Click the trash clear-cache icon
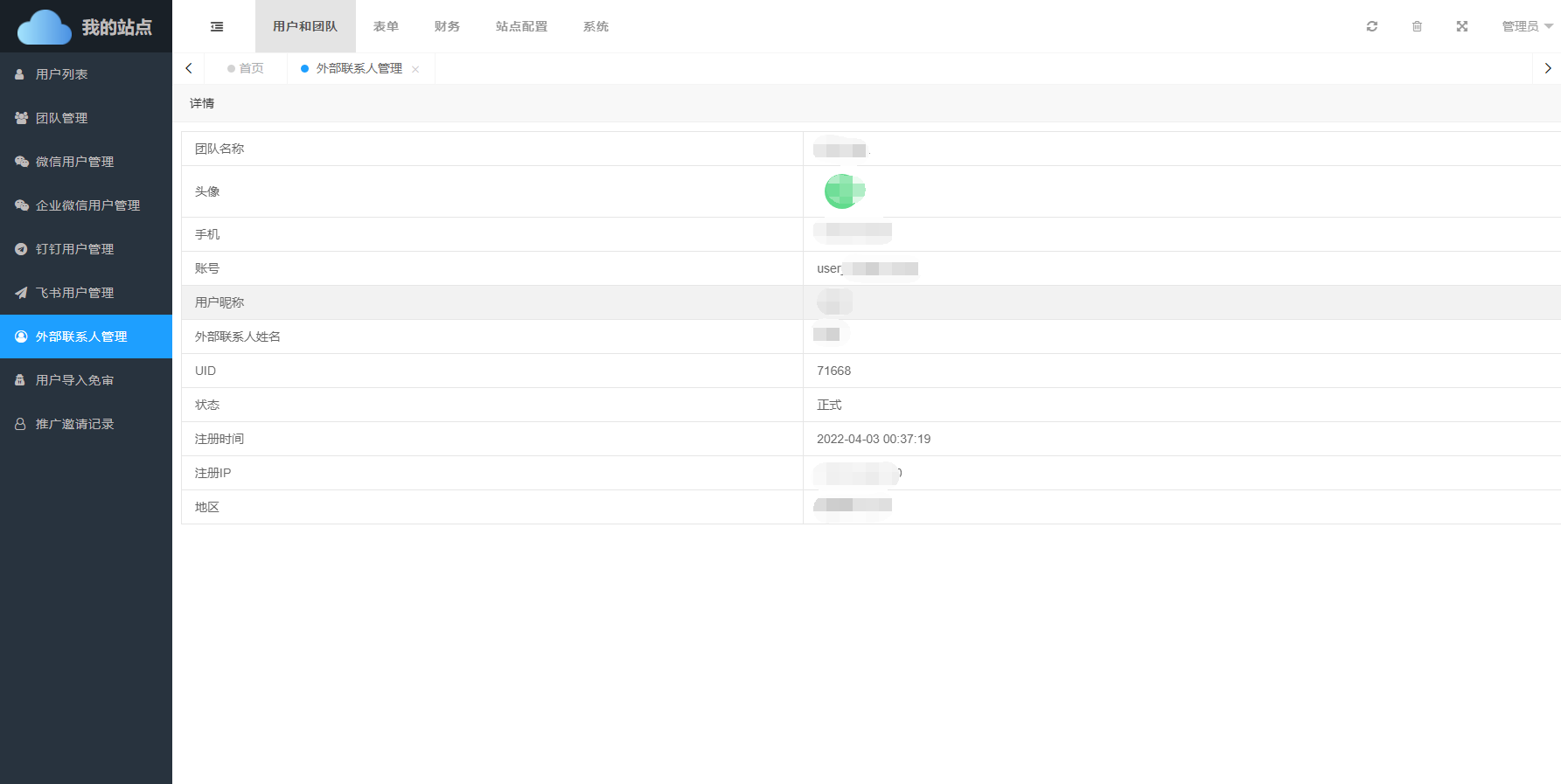The image size is (1561, 784). pos(1417,27)
